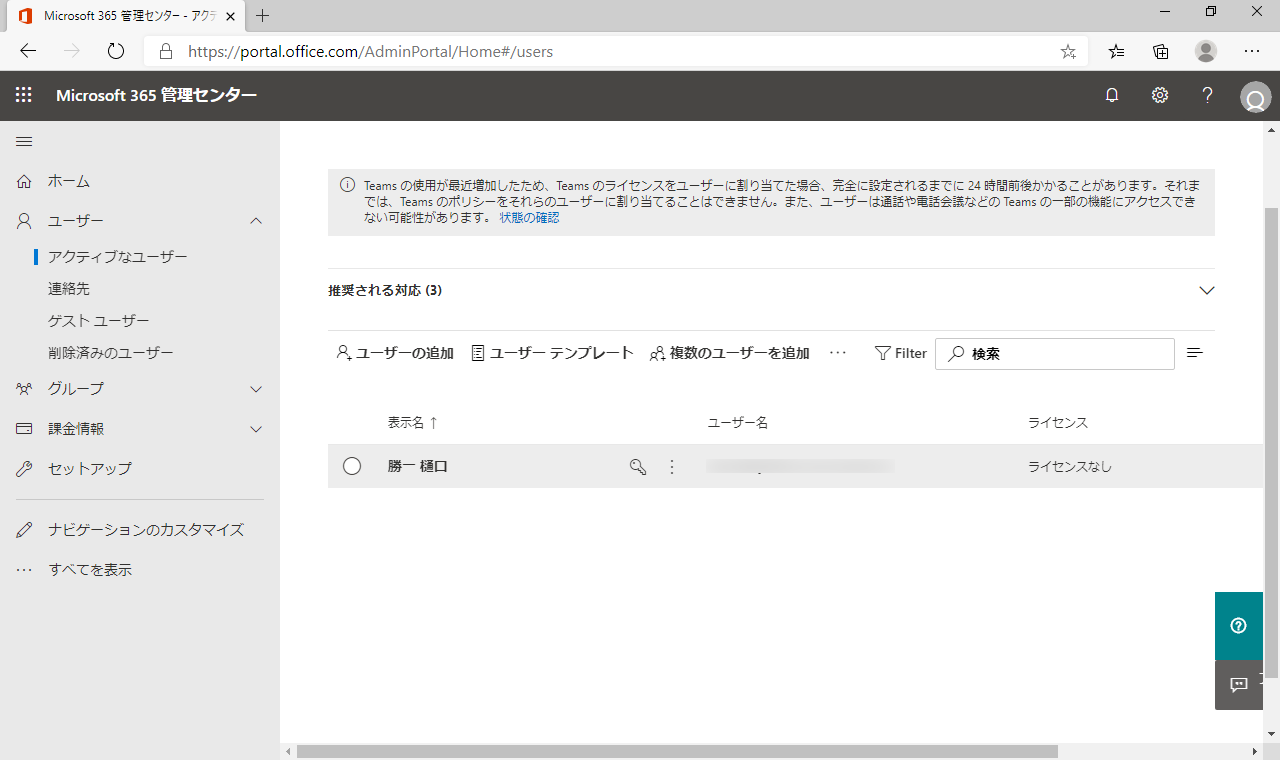Screen dimensions: 1280x760
Task: Collapse the ユーザー section chevron
Action: click(x=256, y=221)
